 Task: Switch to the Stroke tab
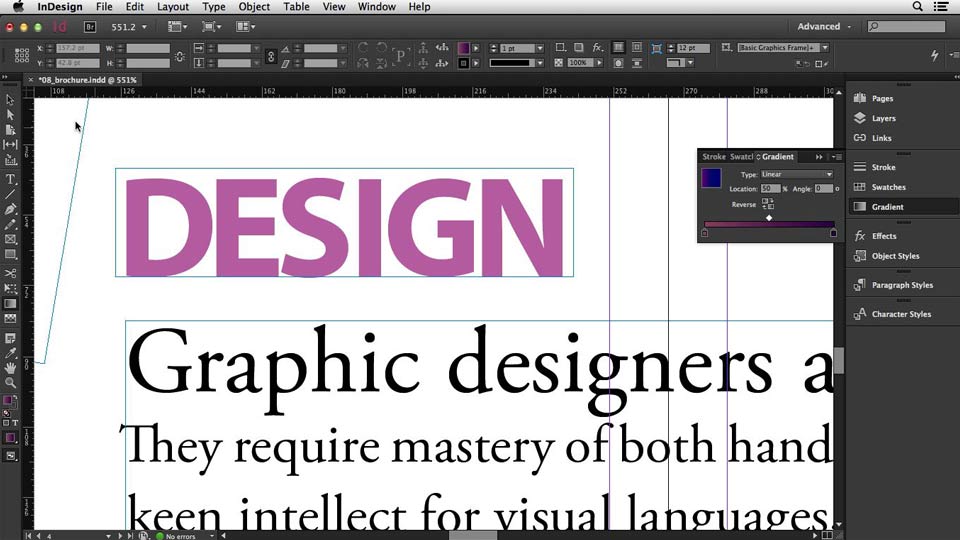(714, 157)
